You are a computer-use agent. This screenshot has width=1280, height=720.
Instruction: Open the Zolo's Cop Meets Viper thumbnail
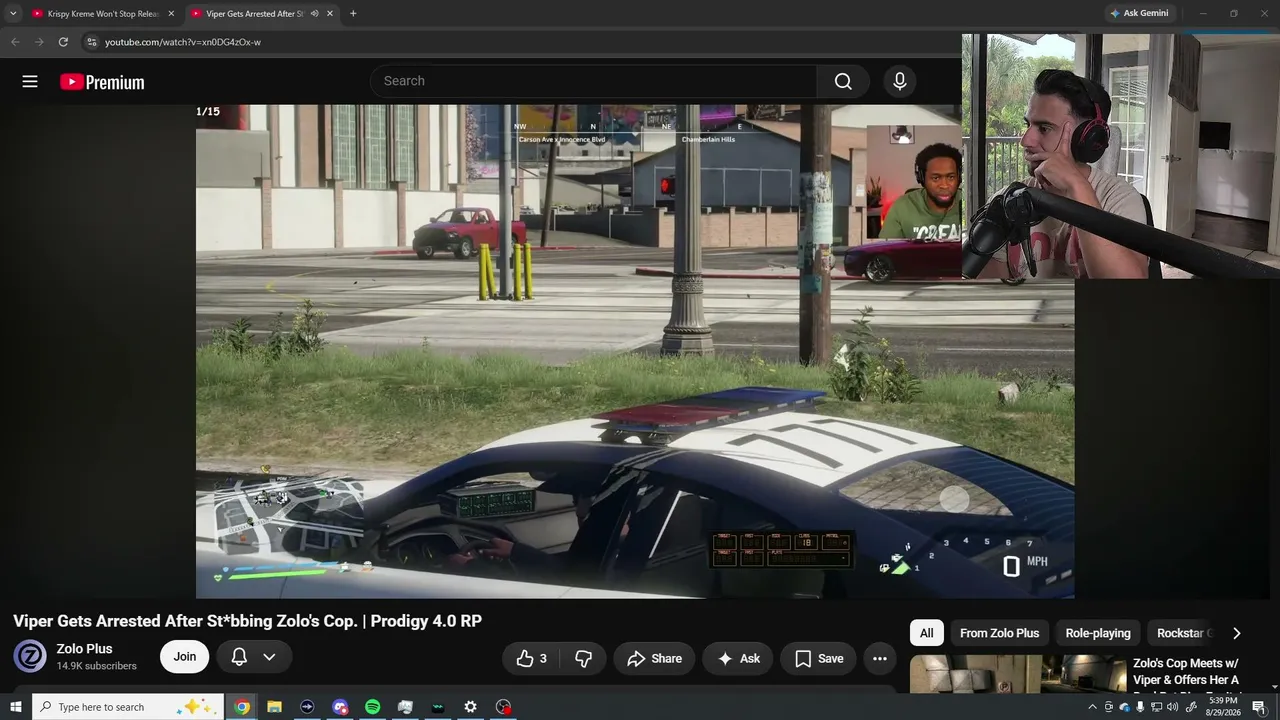(1018, 674)
